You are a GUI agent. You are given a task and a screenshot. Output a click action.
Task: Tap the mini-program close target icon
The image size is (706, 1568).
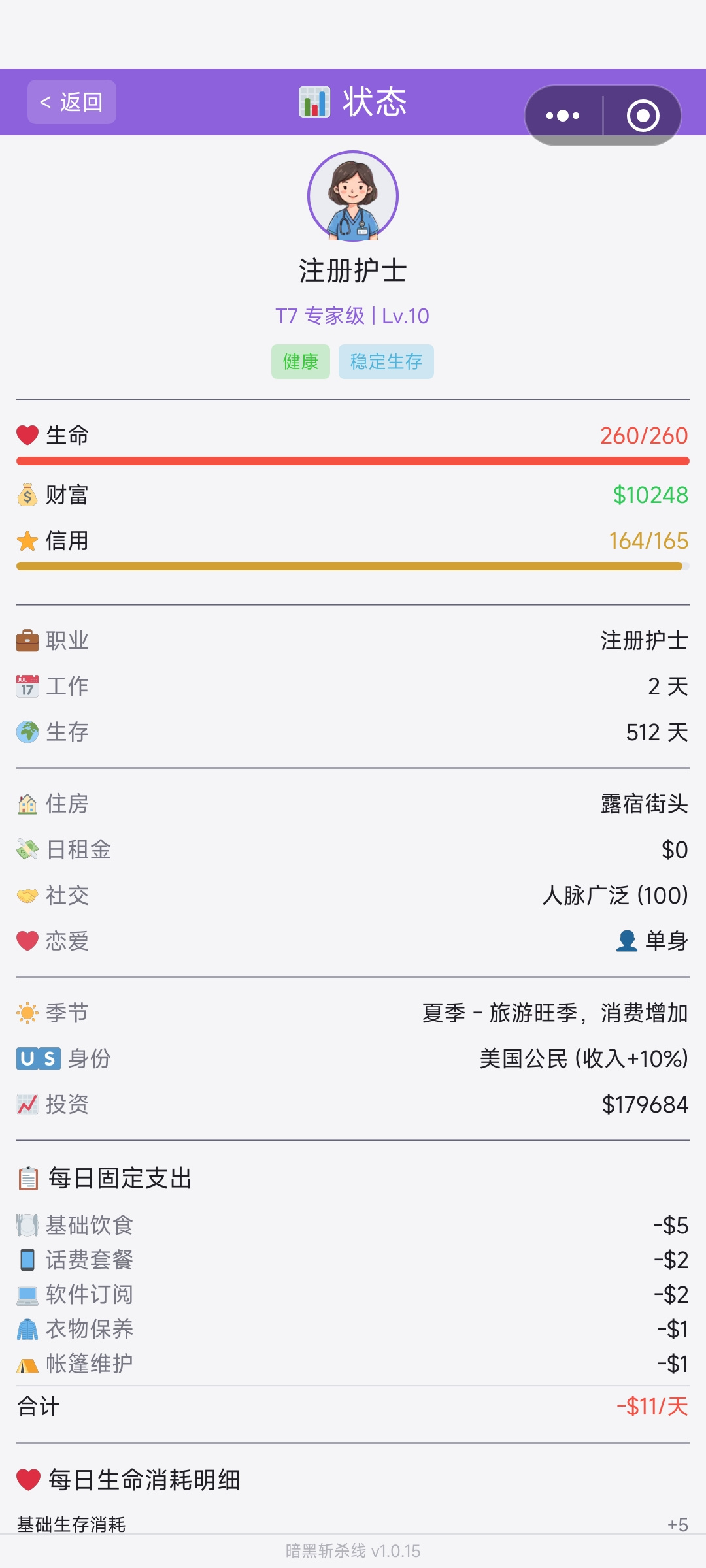tap(643, 116)
